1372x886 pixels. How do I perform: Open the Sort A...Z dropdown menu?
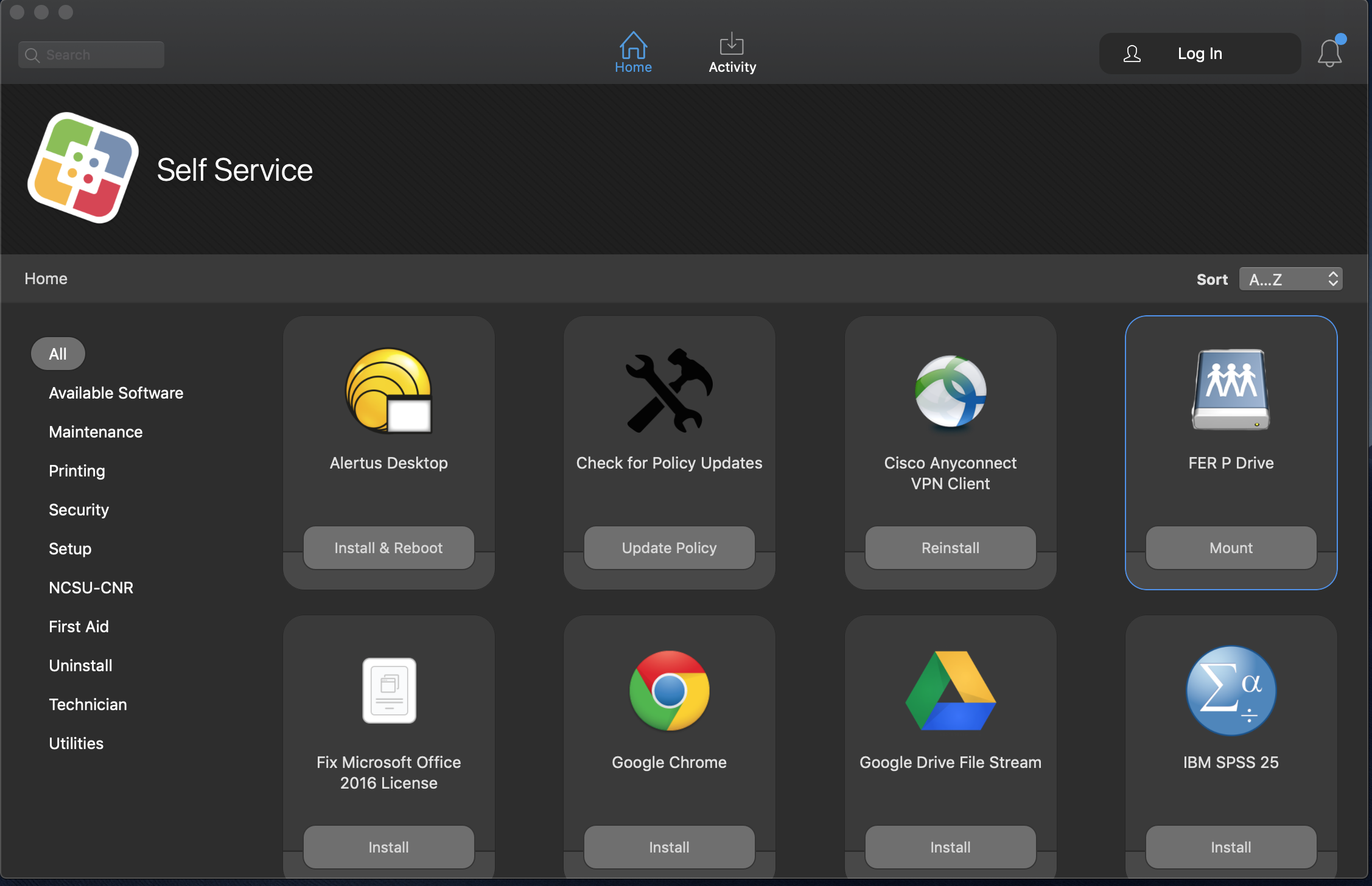1289,278
